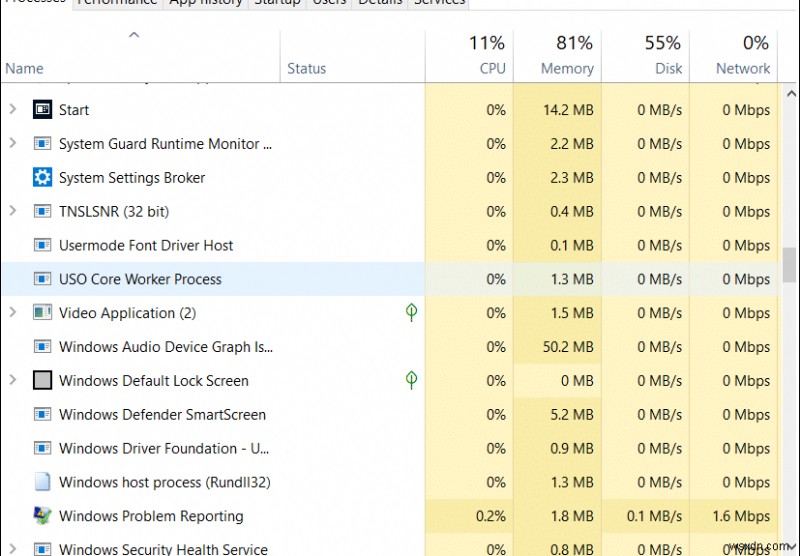Click the Start process icon
The image size is (800, 556).
(x=42, y=109)
